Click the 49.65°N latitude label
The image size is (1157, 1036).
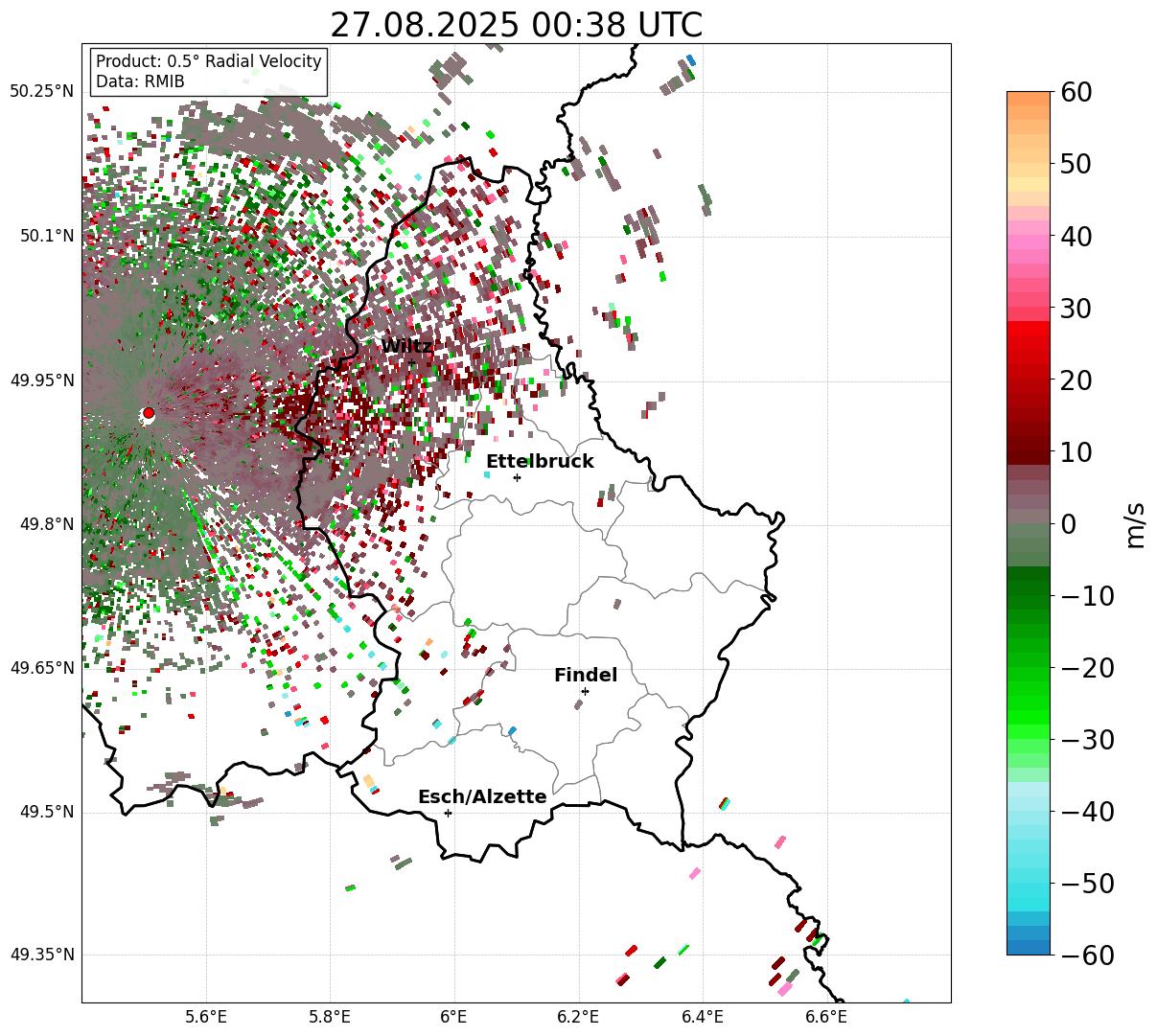(x=41, y=668)
